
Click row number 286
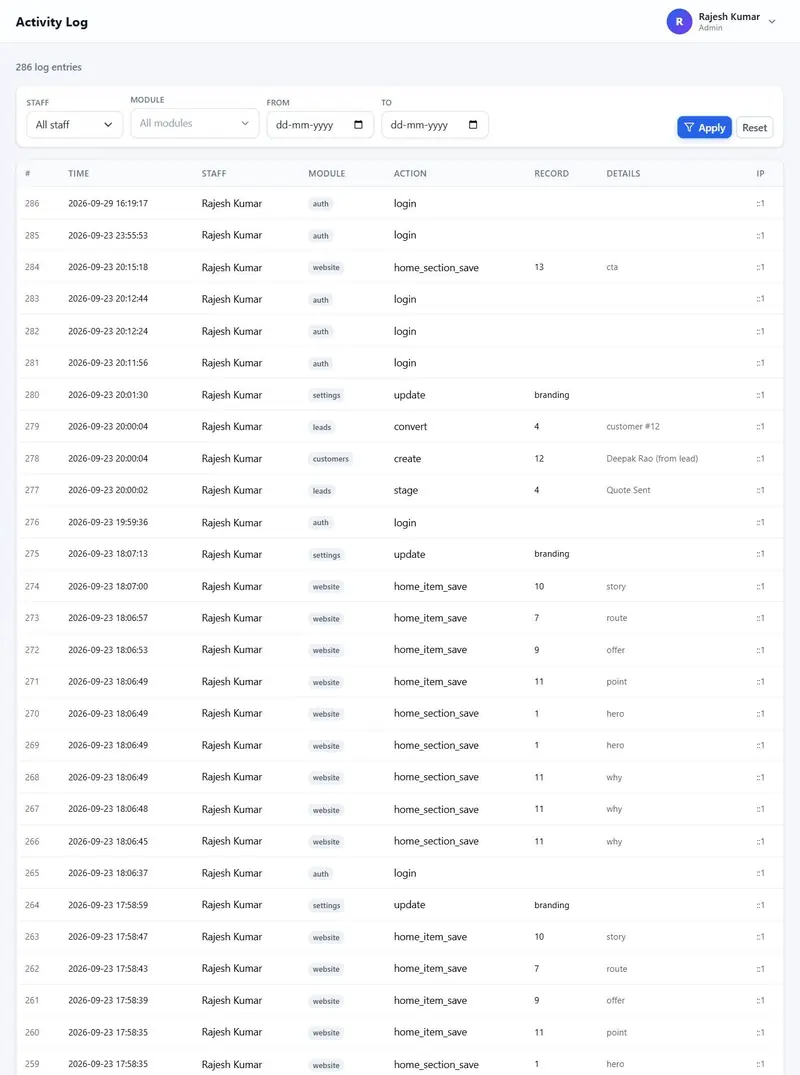32,204
